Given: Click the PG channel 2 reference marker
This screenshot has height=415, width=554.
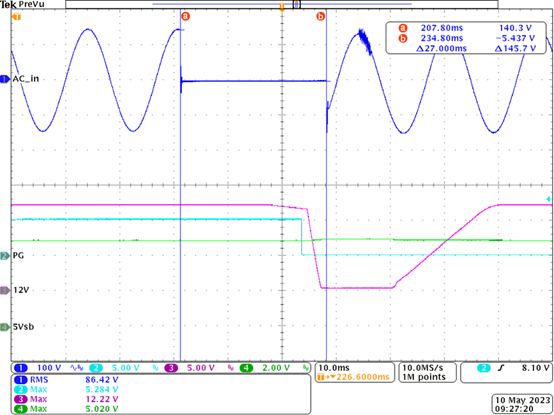Looking at the screenshot, I should point(5,256).
